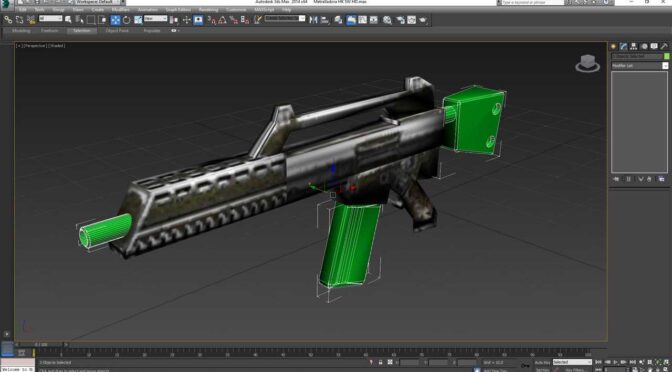
Task: Open the Graph Editors menu
Action: (177, 9)
